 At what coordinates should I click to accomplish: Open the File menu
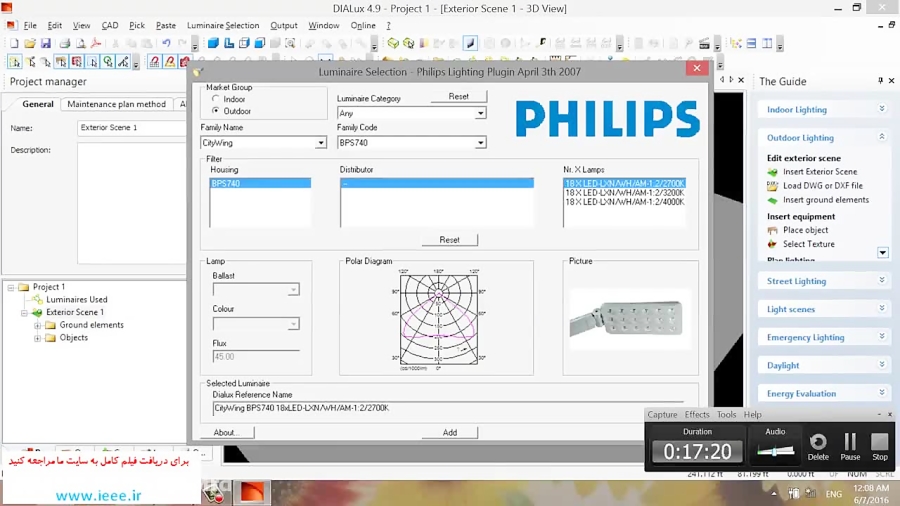(30, 26)
